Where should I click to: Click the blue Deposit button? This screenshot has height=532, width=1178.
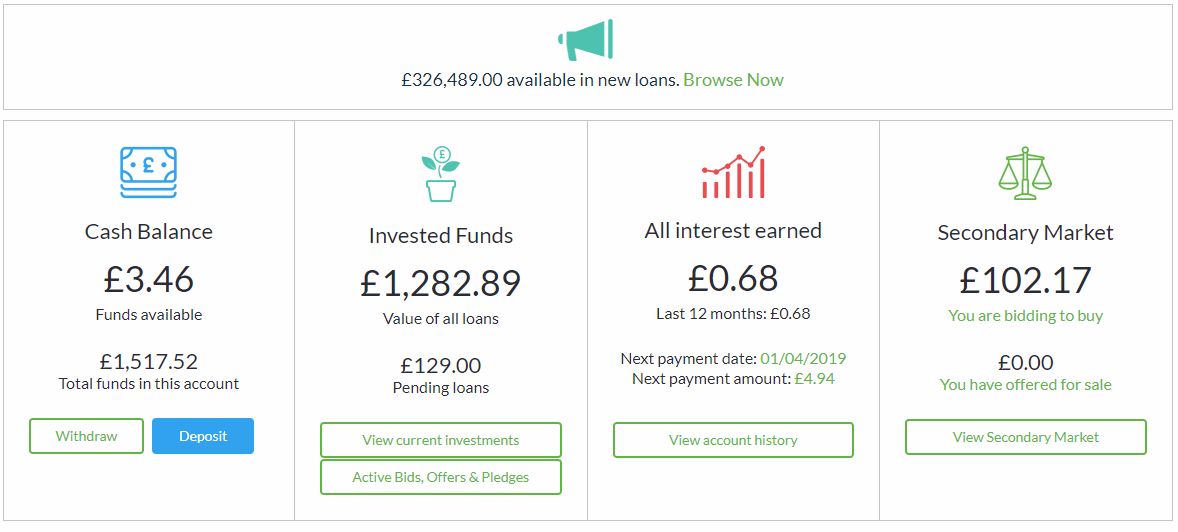click(x=203, y=436)
